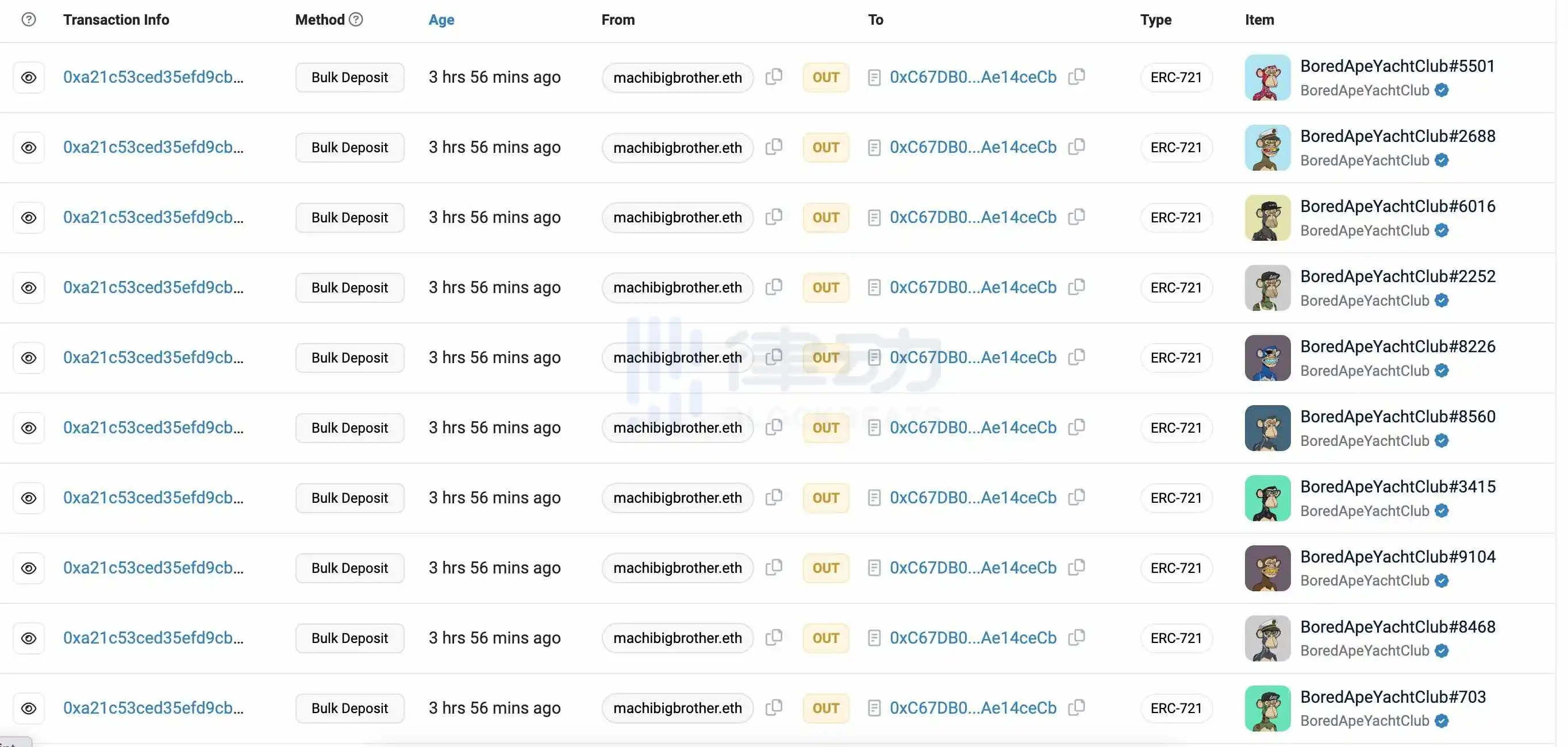
Task: Copy From address in the #3415 row
Action: pos(774,497)
